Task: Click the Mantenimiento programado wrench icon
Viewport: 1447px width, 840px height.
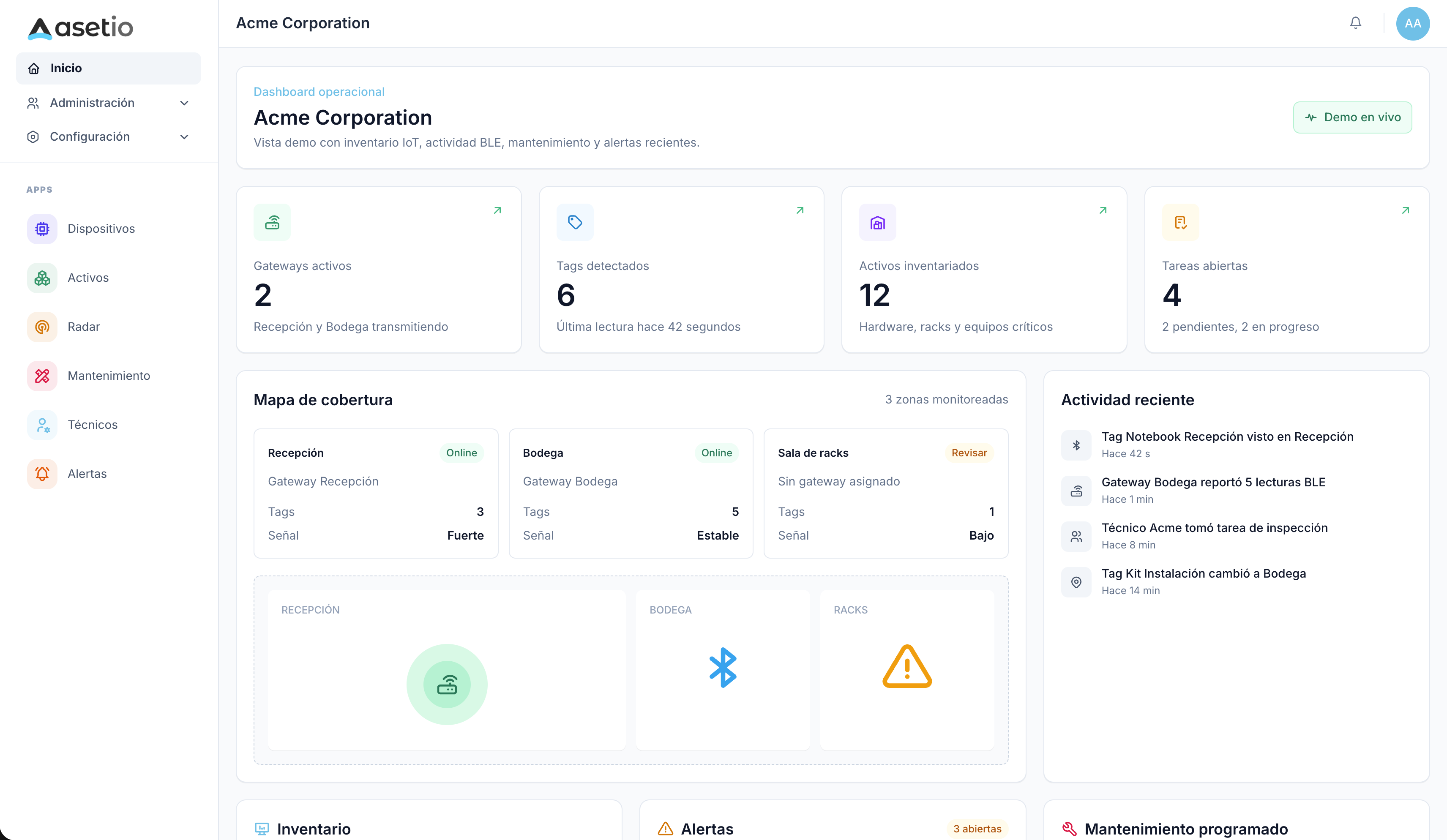Action: click(1069, 829)
